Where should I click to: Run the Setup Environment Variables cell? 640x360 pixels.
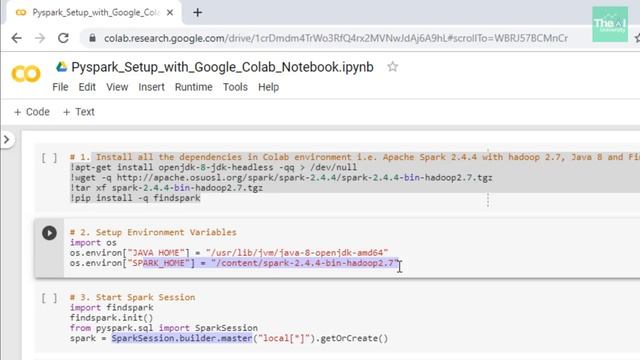click(49, 233)
